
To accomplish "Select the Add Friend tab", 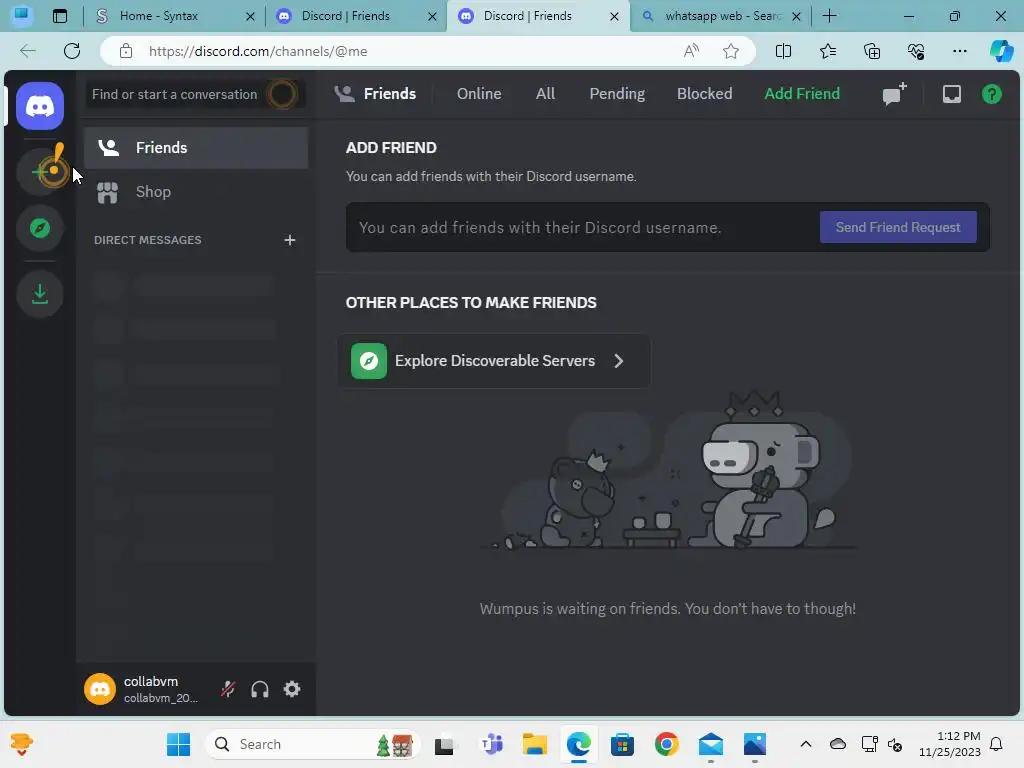I will click(802, 94).
